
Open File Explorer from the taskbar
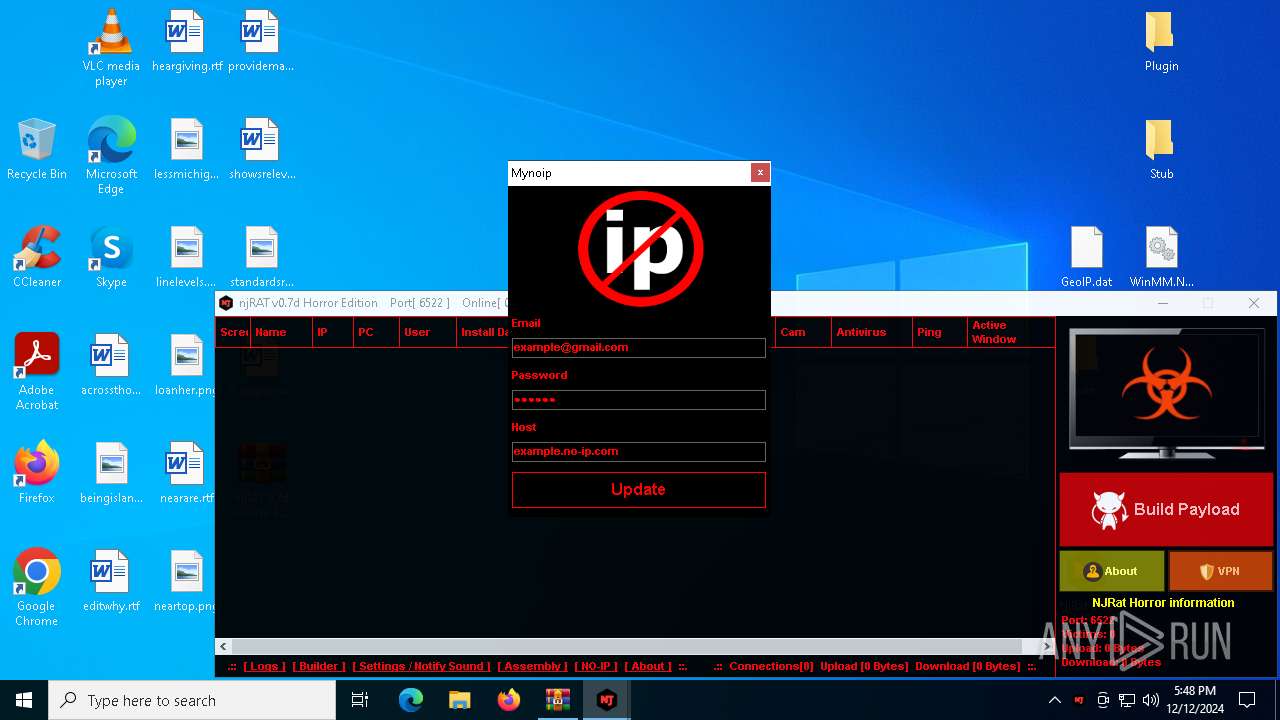click(x=459, y=700)
